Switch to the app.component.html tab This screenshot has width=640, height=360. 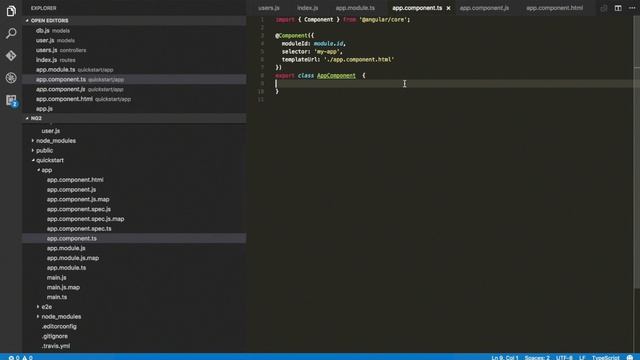[554, 8]
